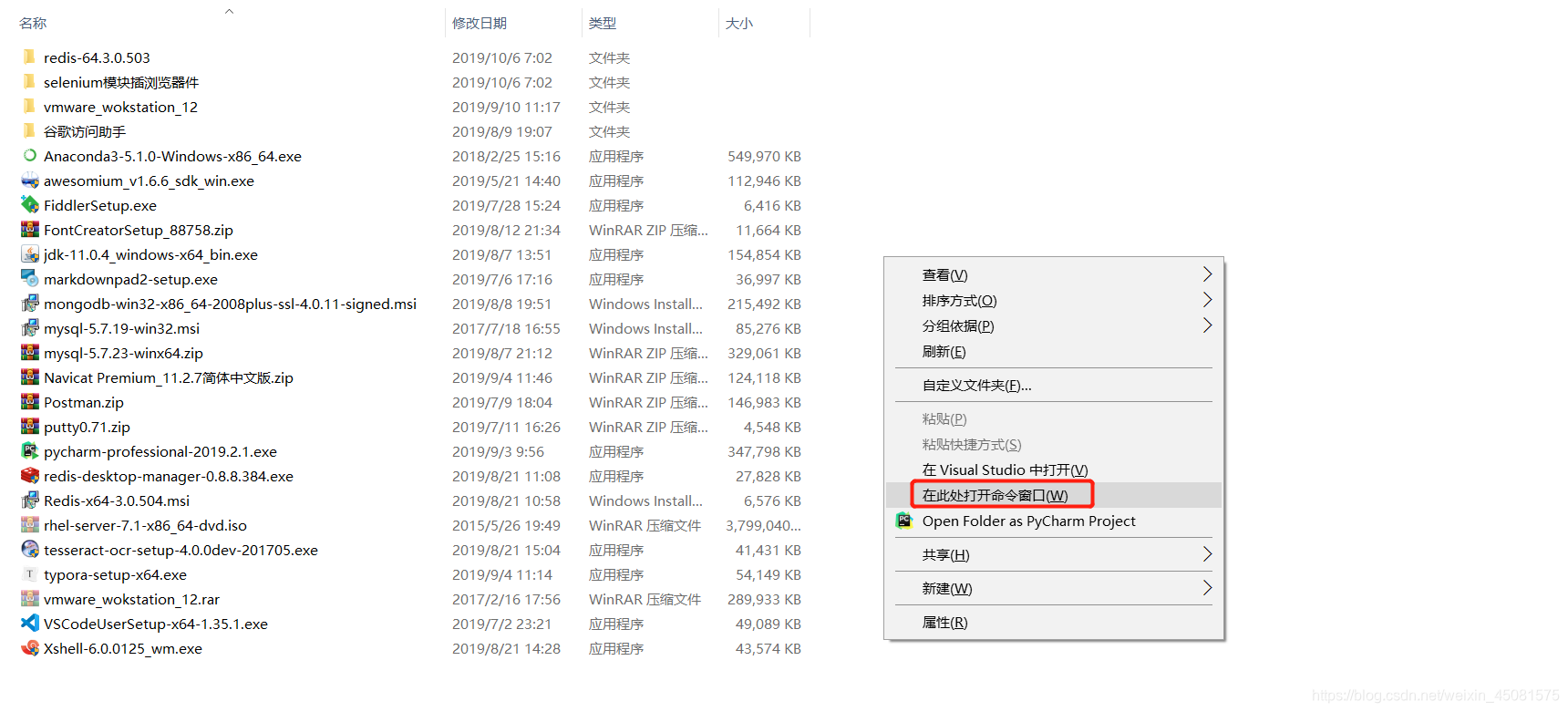Click the VSCodeUserSetup exe icon
Screen dimensions: 1568x712
tap(30, 624)
